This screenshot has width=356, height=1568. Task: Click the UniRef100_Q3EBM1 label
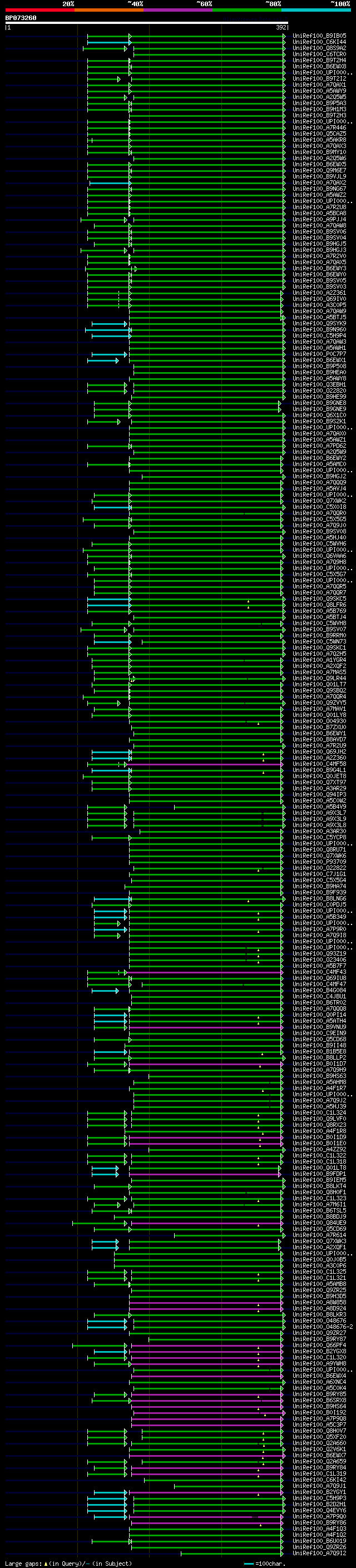[319, 385]
